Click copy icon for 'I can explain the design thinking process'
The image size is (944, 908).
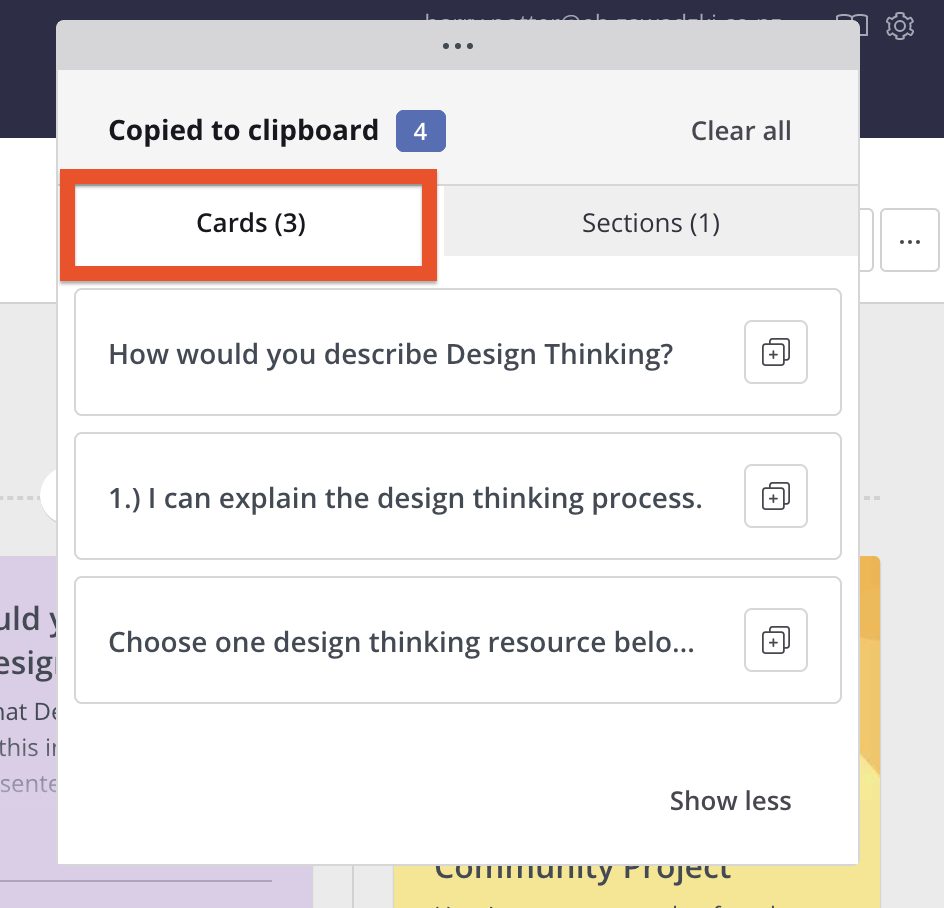coord(775,496)
